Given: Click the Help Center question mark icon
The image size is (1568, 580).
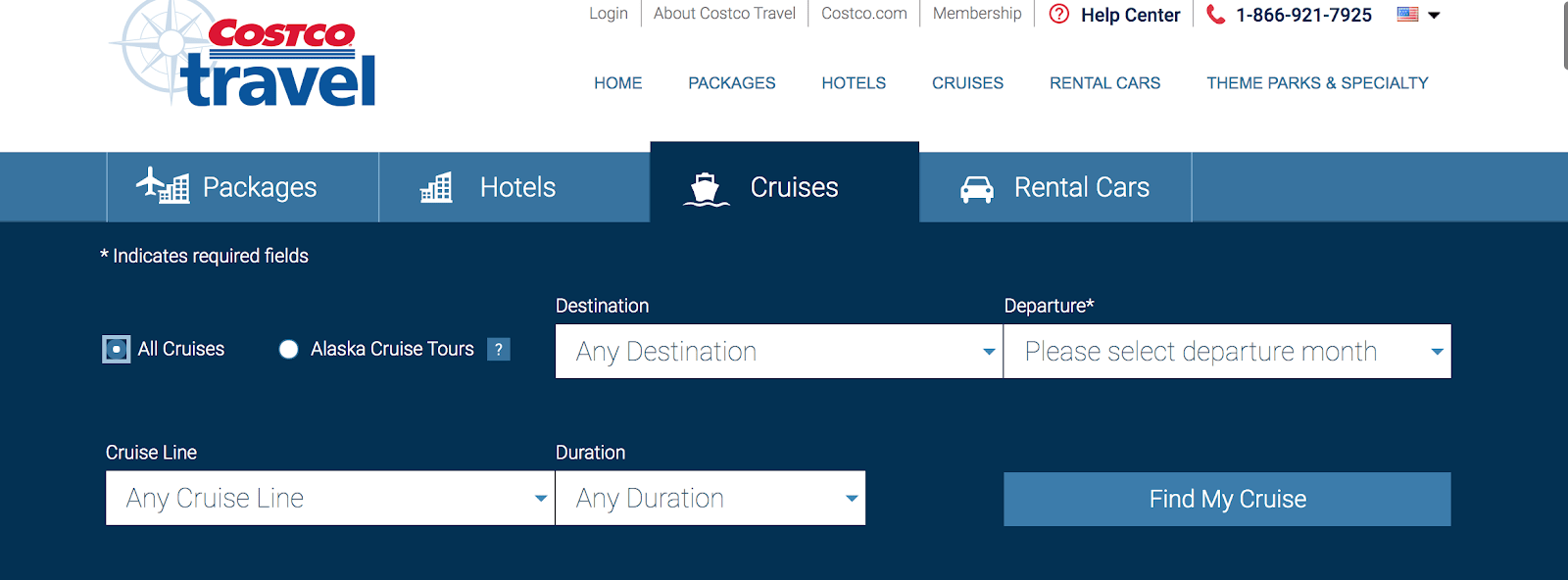Looking at the screenshot, I should coord(1059,15).
